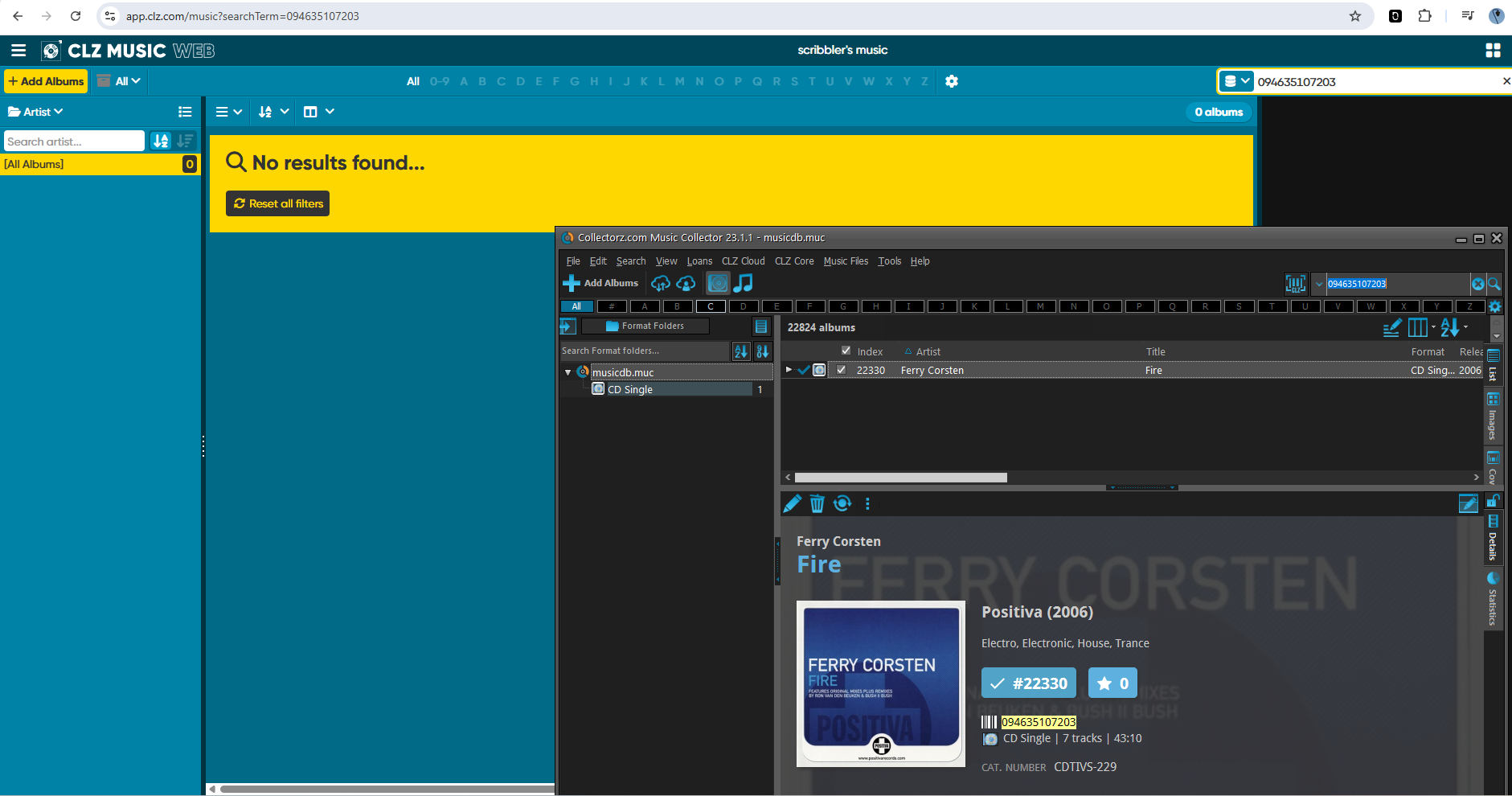Viewport: 1512px width, 796px height.
Task: Open the CLZ Cloud menu
Action: (743, 261)
